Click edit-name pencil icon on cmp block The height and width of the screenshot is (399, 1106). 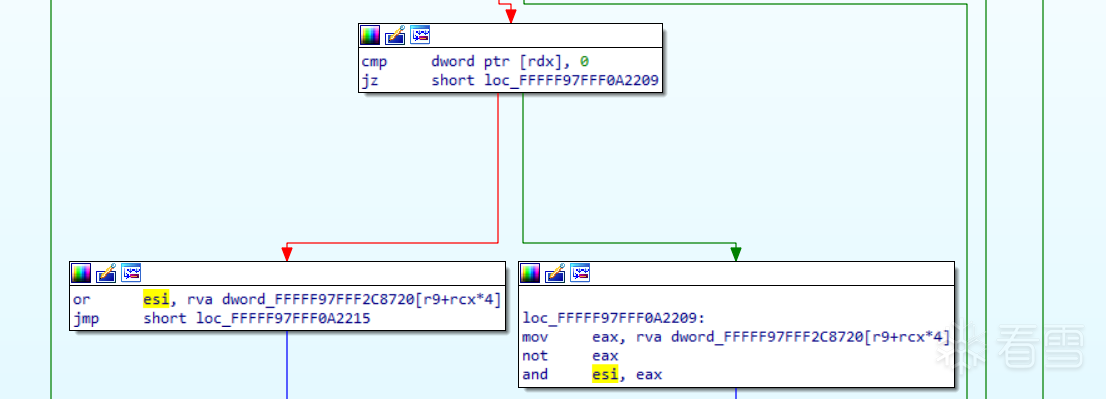[x=395, y=35]
